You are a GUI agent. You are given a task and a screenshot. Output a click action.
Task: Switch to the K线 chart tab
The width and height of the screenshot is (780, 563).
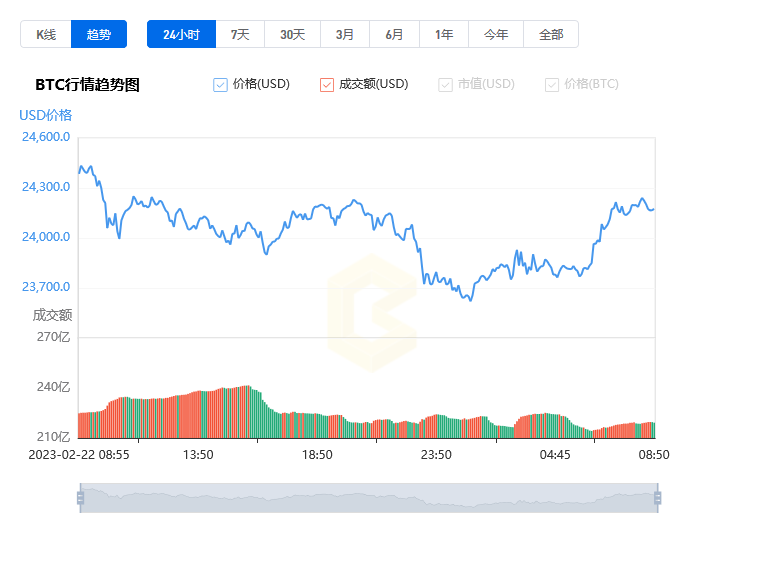46,34
